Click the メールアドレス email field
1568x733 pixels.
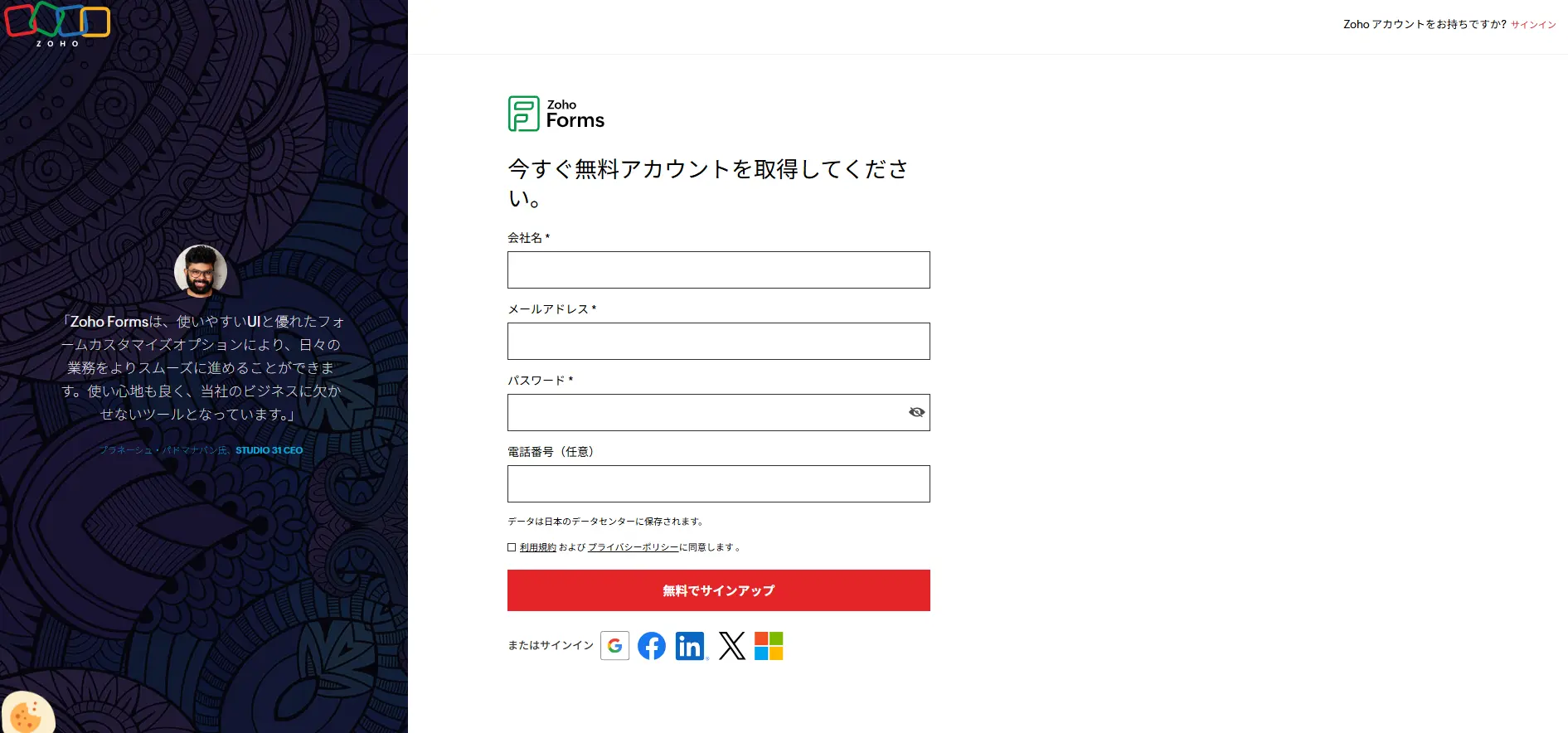(719, 342)
